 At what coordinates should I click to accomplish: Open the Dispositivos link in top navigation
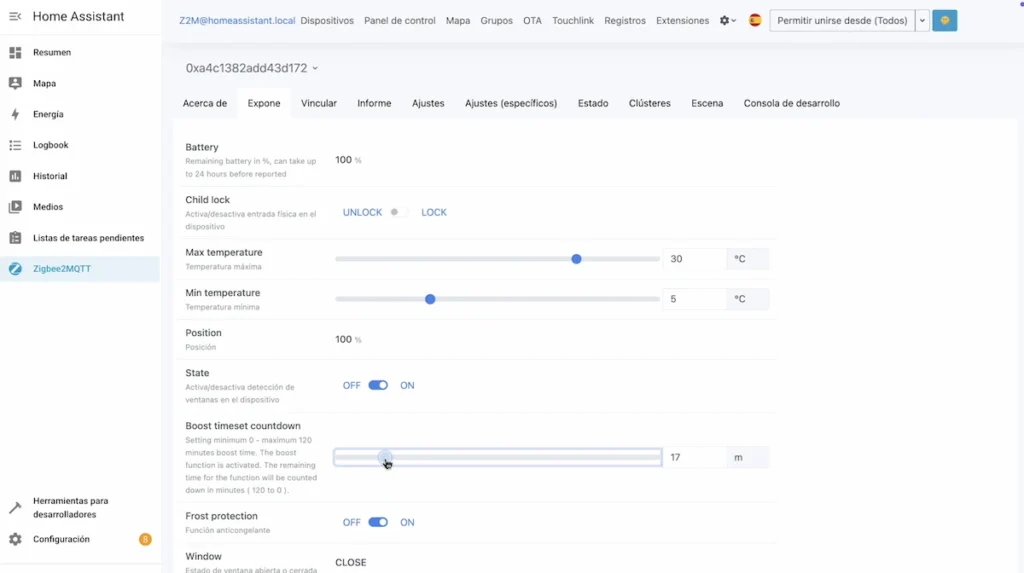327,20
